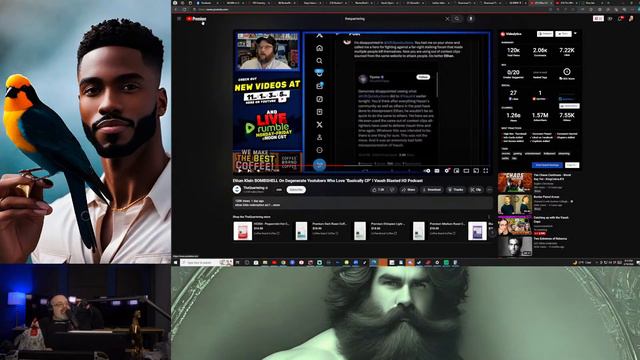
Task: Expand the video description with ...more
Action: pyautogui.click(x=276, y=205)
